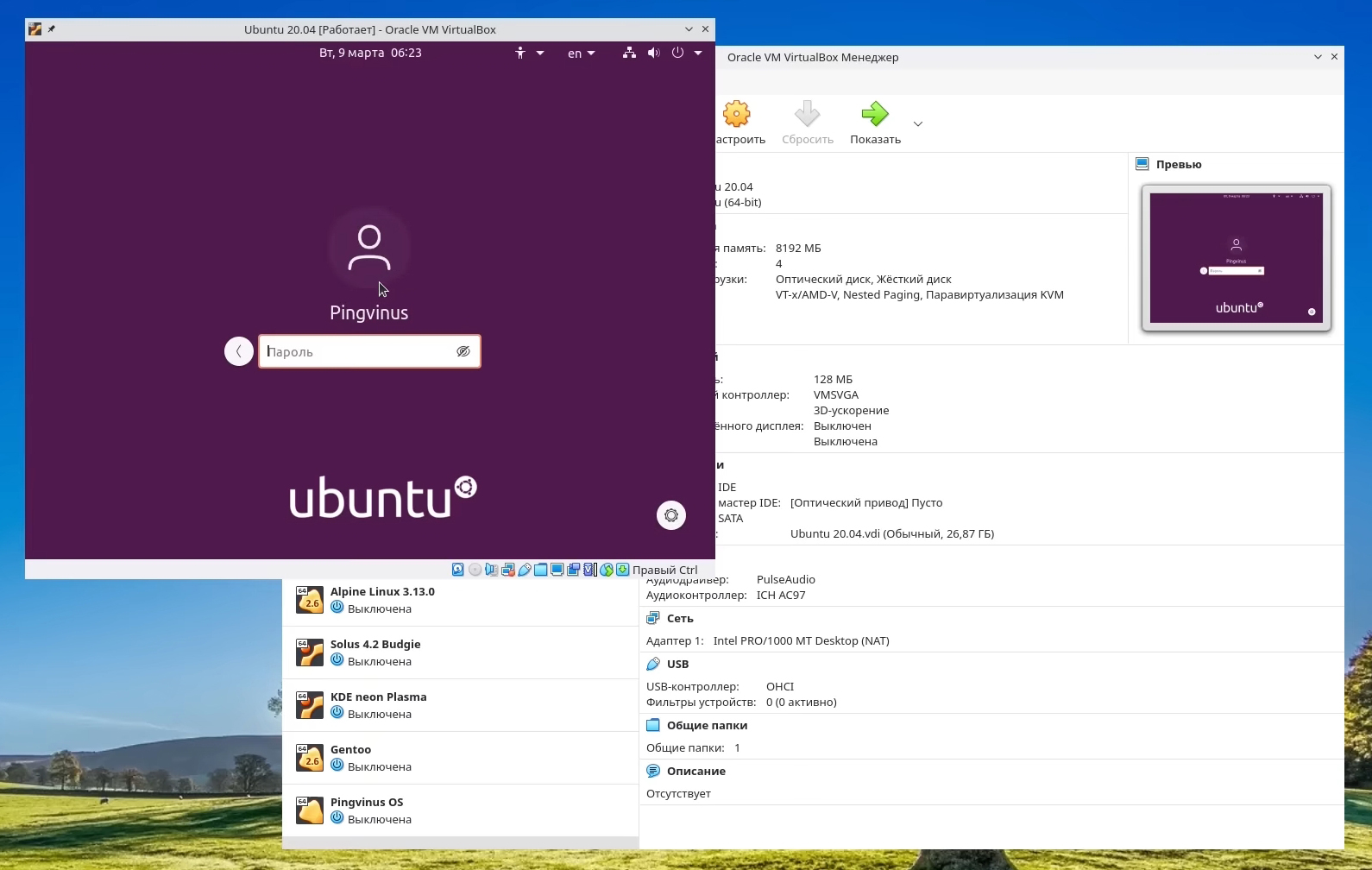Click the date and time in Ubuntu top bar

[x=370, y=53]
